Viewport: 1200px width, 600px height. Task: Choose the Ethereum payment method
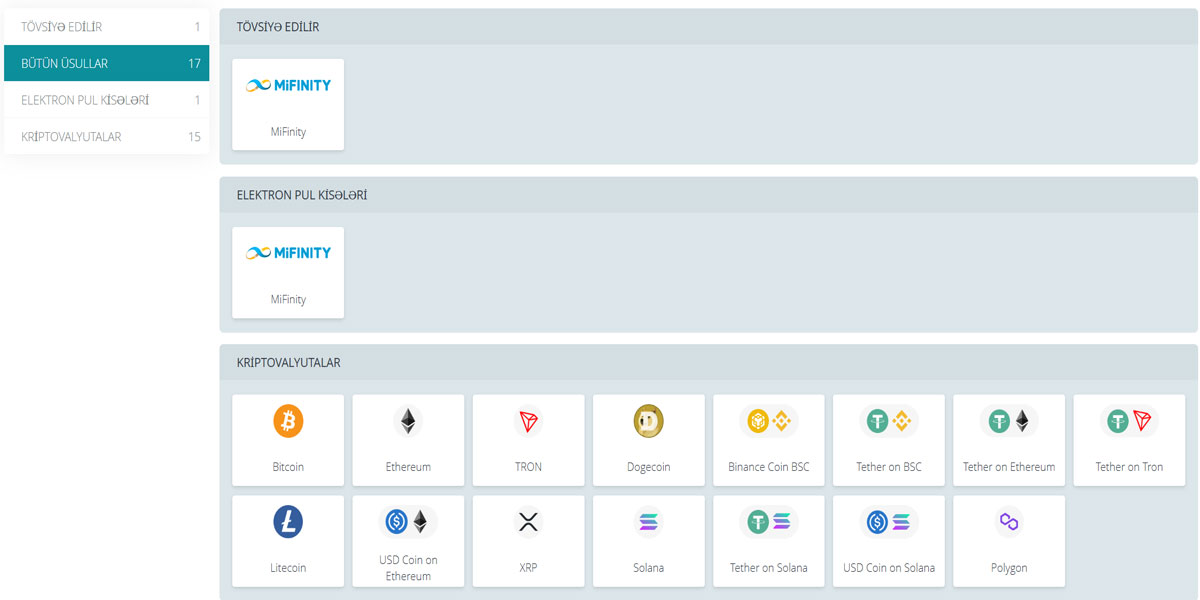(408, 423)
